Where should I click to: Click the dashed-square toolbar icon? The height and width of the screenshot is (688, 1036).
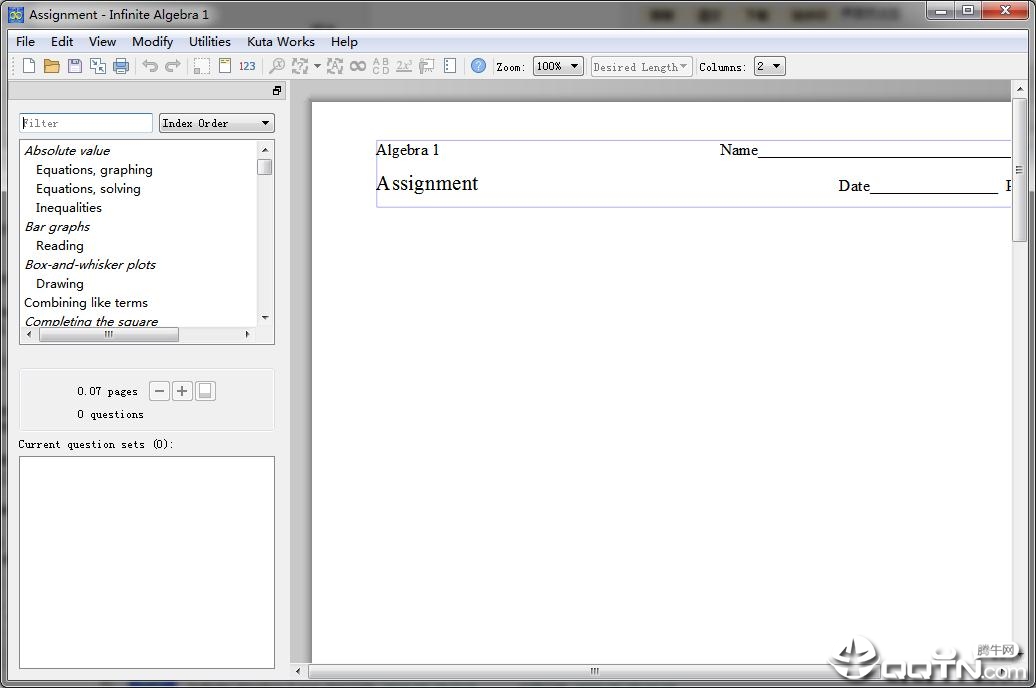point(202,65)
